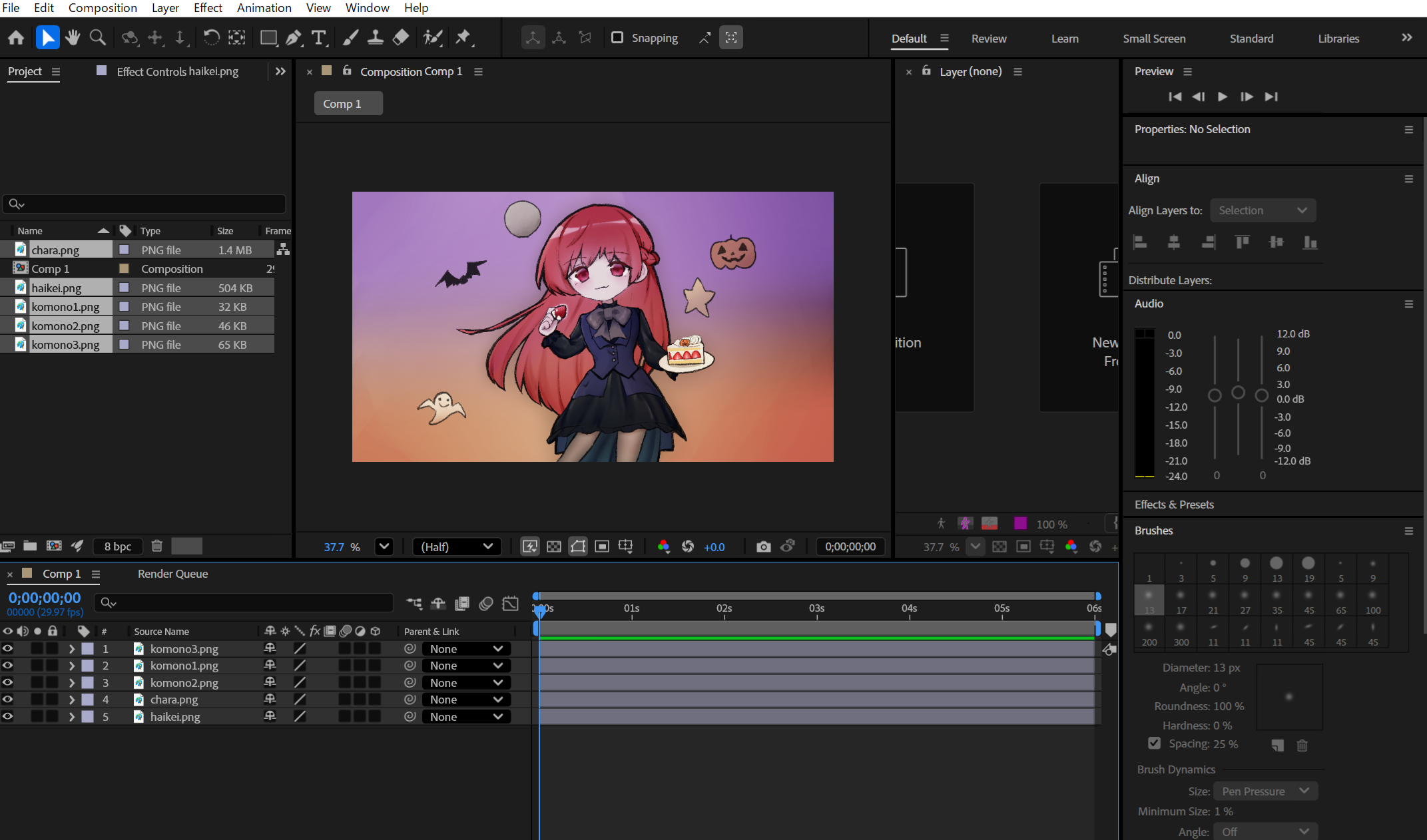Delete selected project item with trash icon
Screen dimensions: 1427x840
(x=156, y=546)
